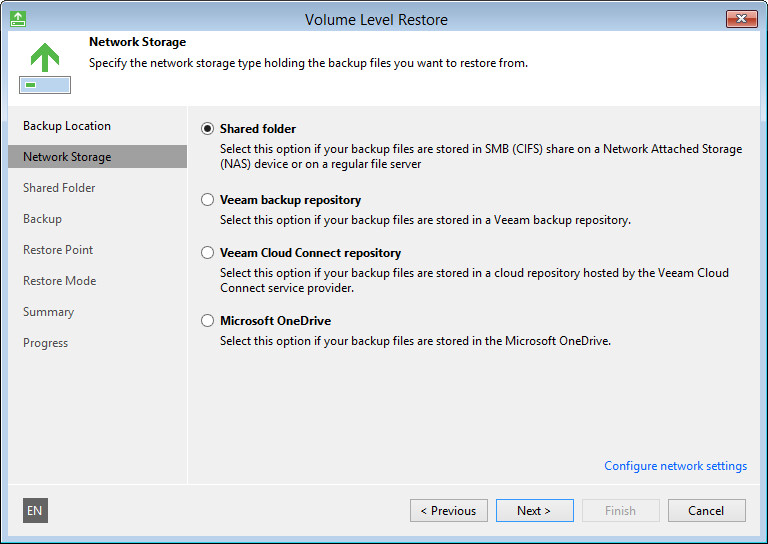Click Next to continue the wizard

point(534,511)
